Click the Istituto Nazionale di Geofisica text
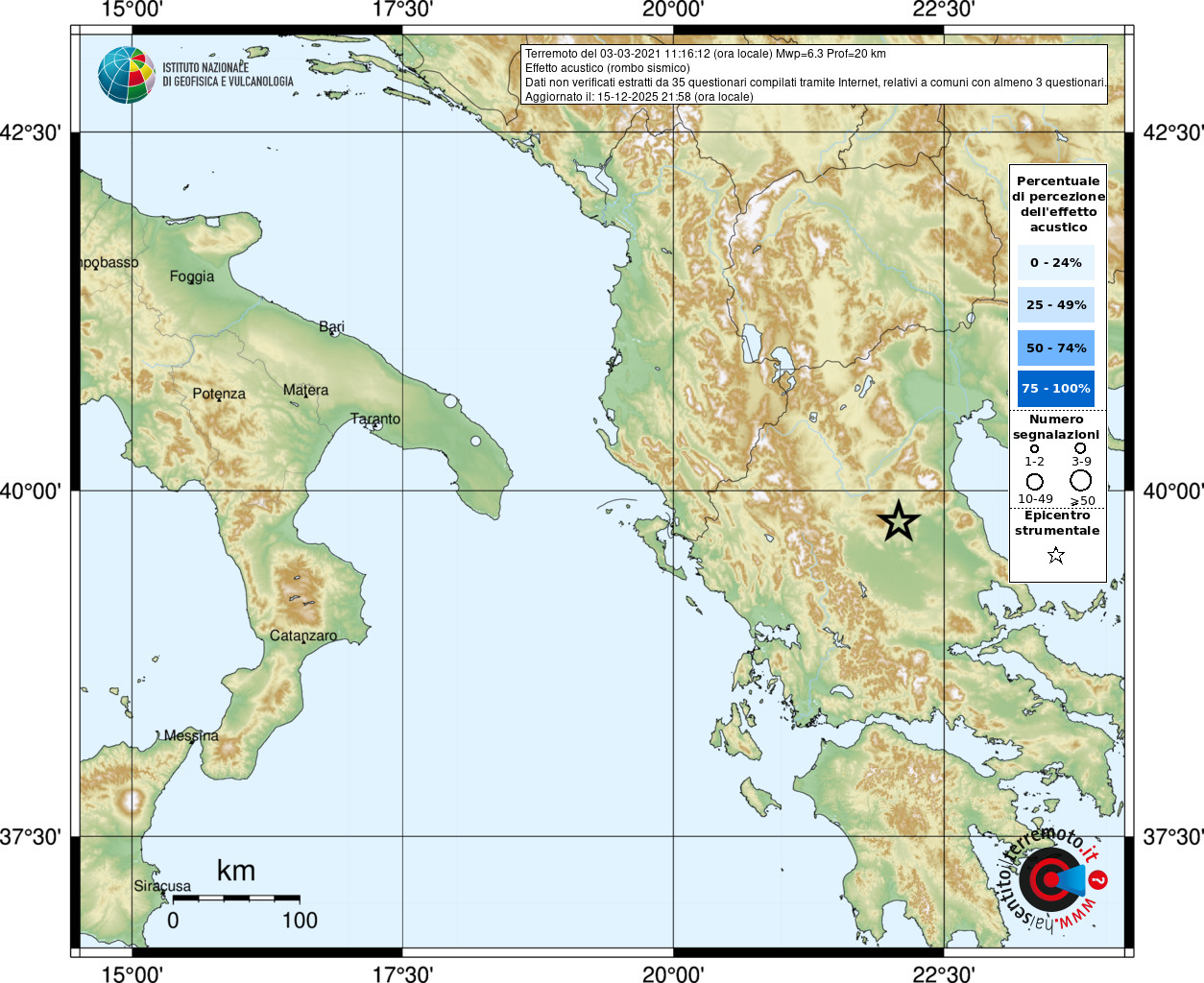 [x=228, y=75]
